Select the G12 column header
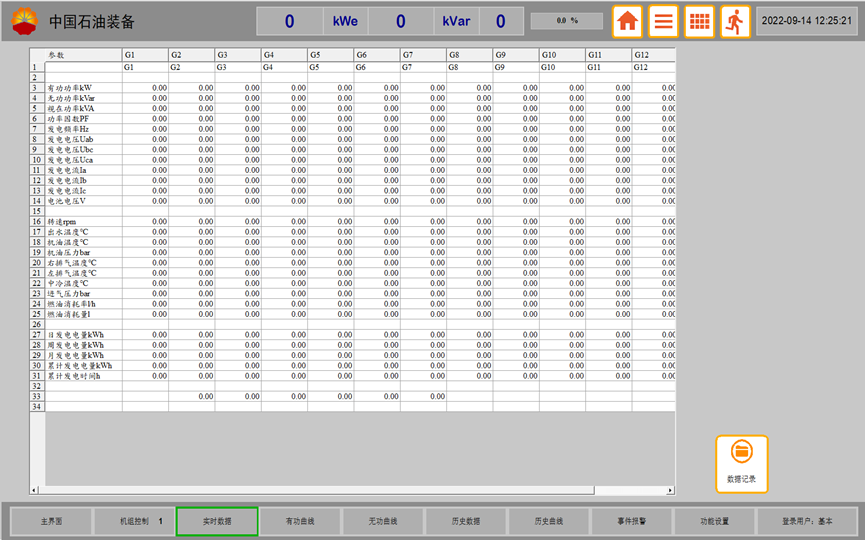 point(654,55)
